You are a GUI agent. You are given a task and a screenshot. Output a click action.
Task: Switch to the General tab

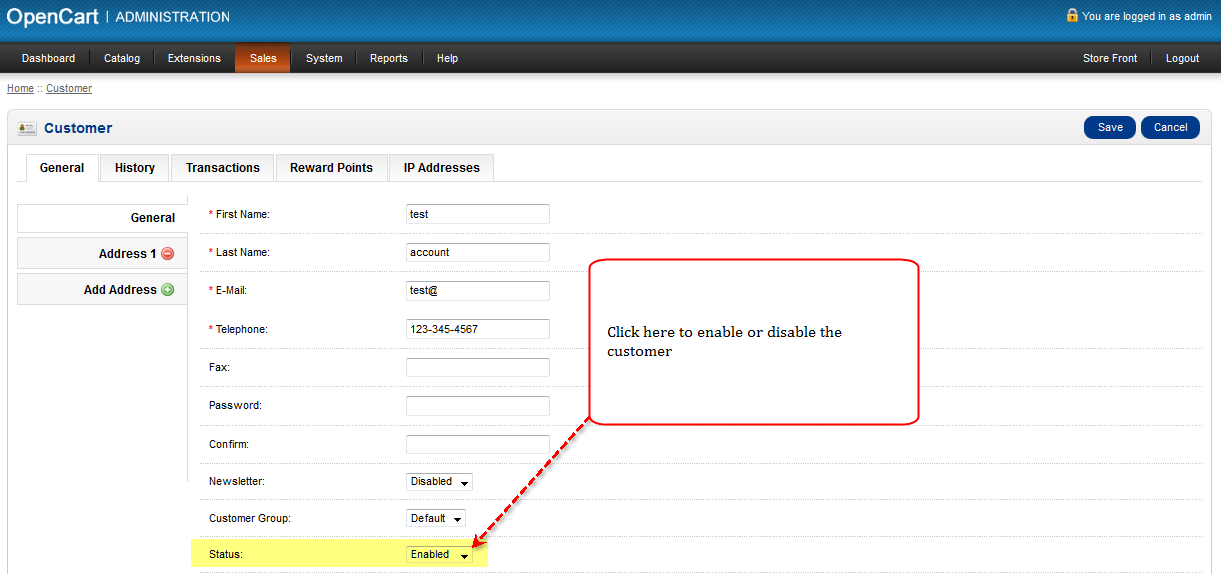pos(62,168)
